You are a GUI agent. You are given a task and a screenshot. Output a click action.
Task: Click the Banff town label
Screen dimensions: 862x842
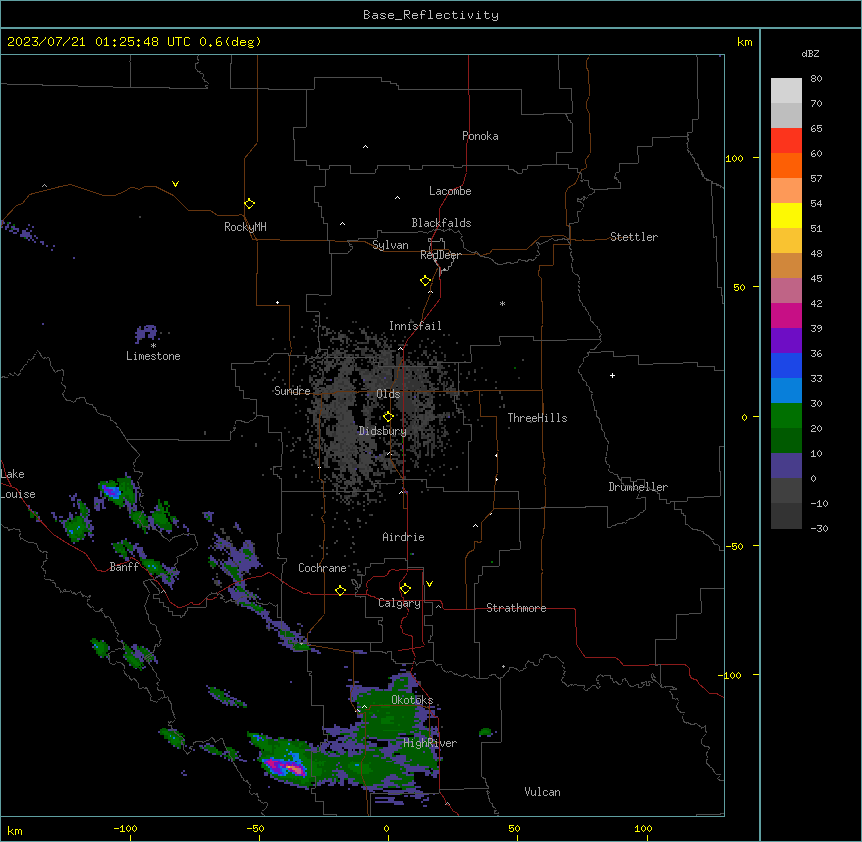(x=124, y=567)
